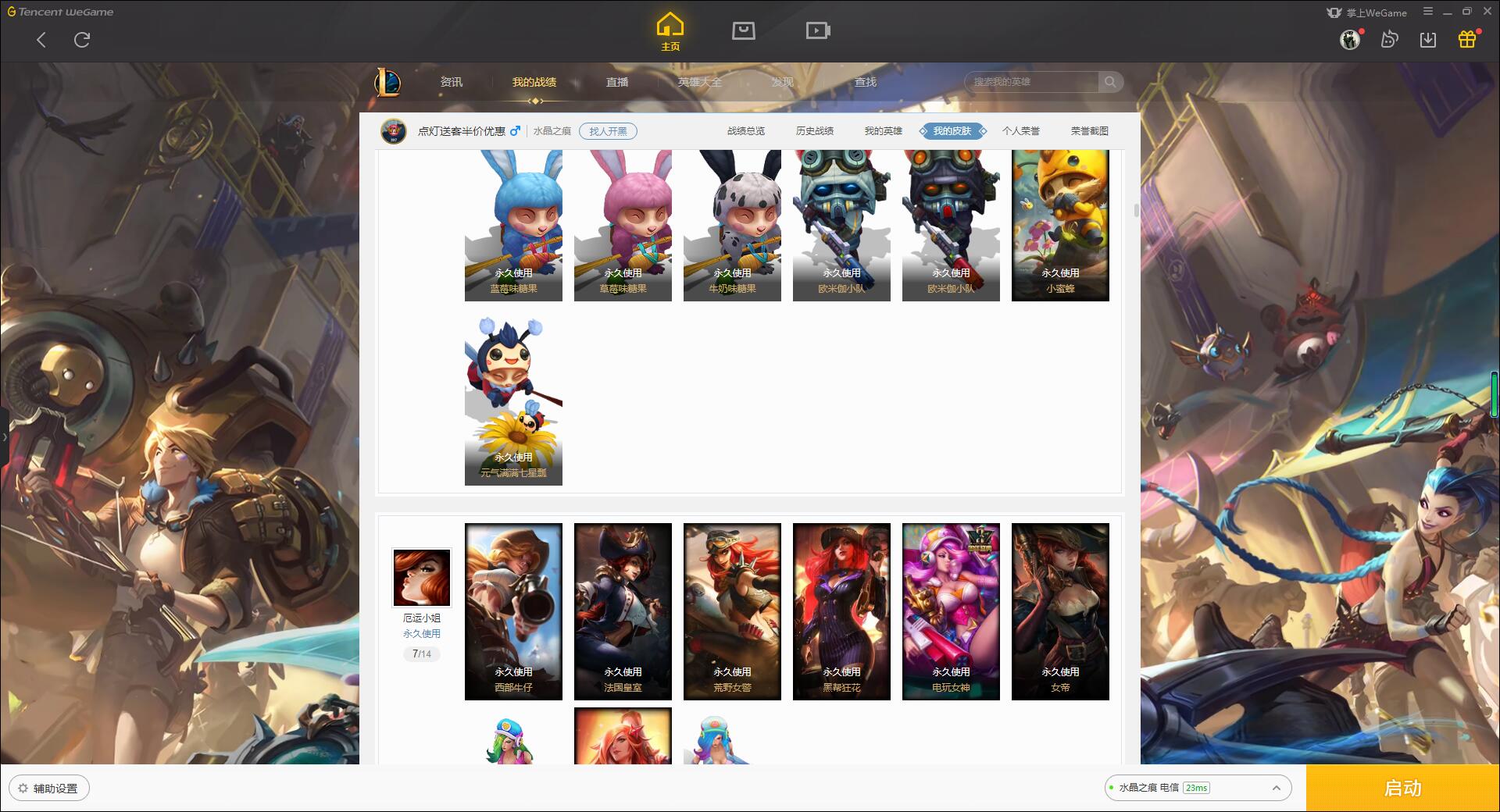This screenshot has height=812, width=1500.
Task: Open the download manager icon
Action: pyautogui.click(x=1428, y=39)
